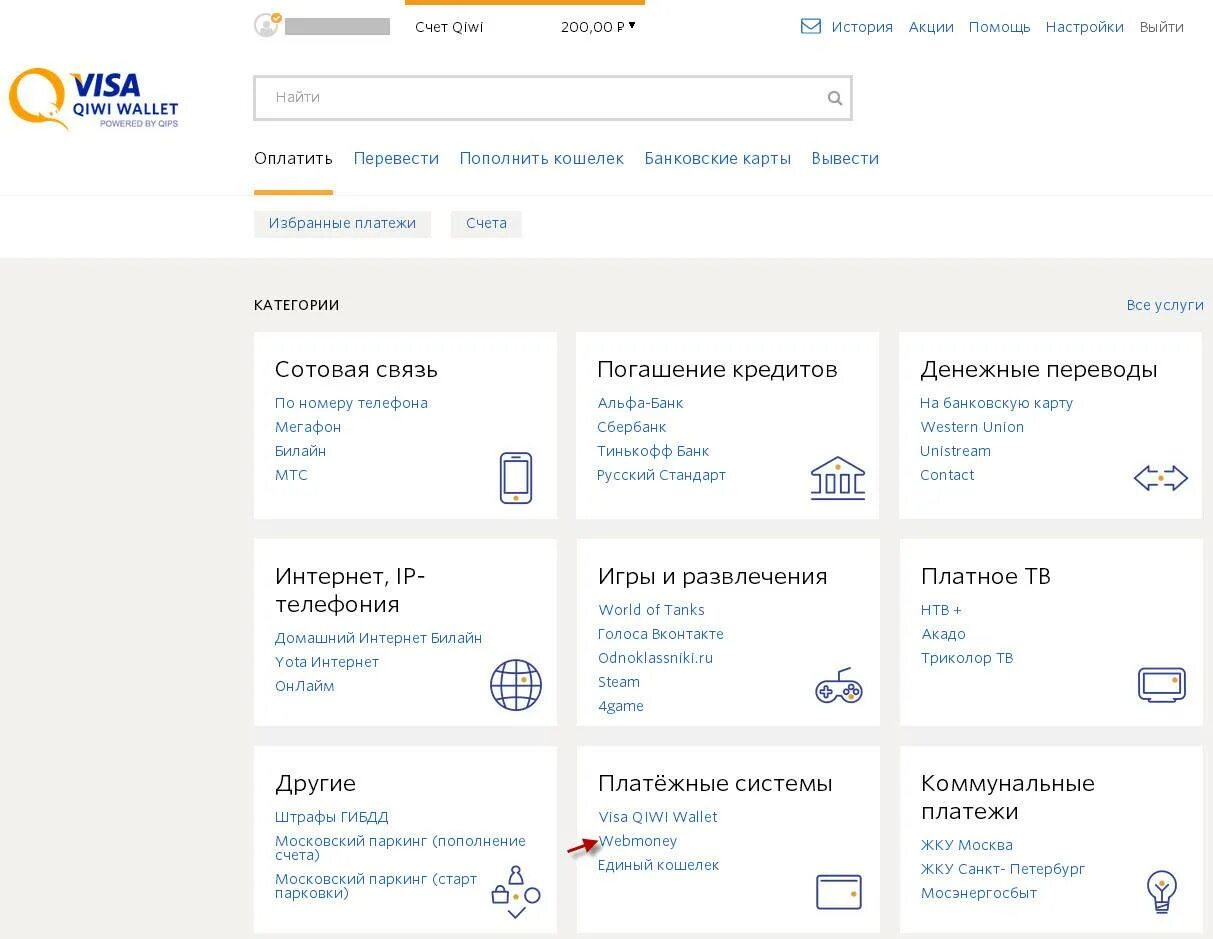Click the Счет Qiwi account label
Image resolution: width=1213 pixels, height=939 pixels.
pos(449,27)
